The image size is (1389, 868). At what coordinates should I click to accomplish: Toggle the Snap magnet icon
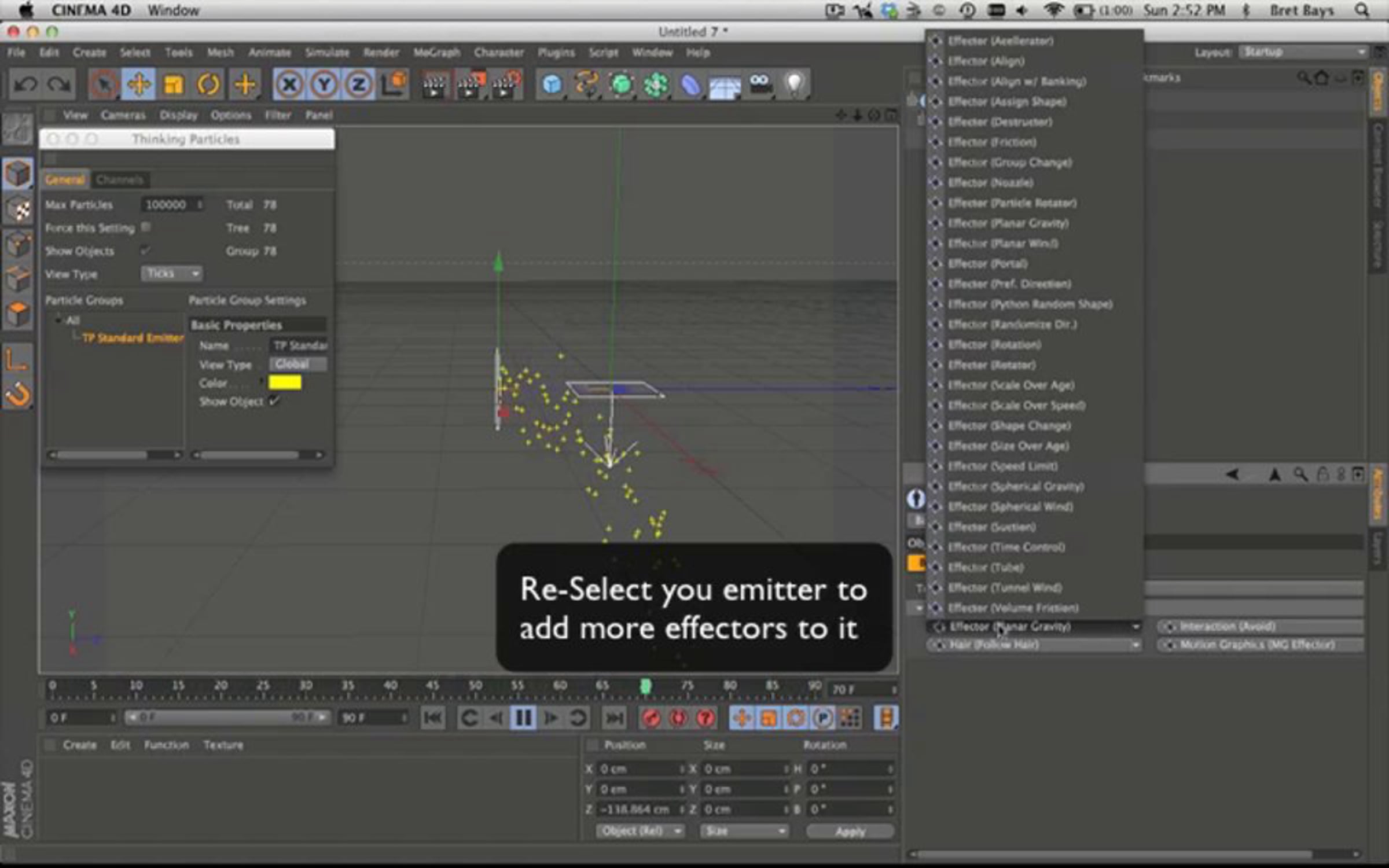[x=17, y=395]
